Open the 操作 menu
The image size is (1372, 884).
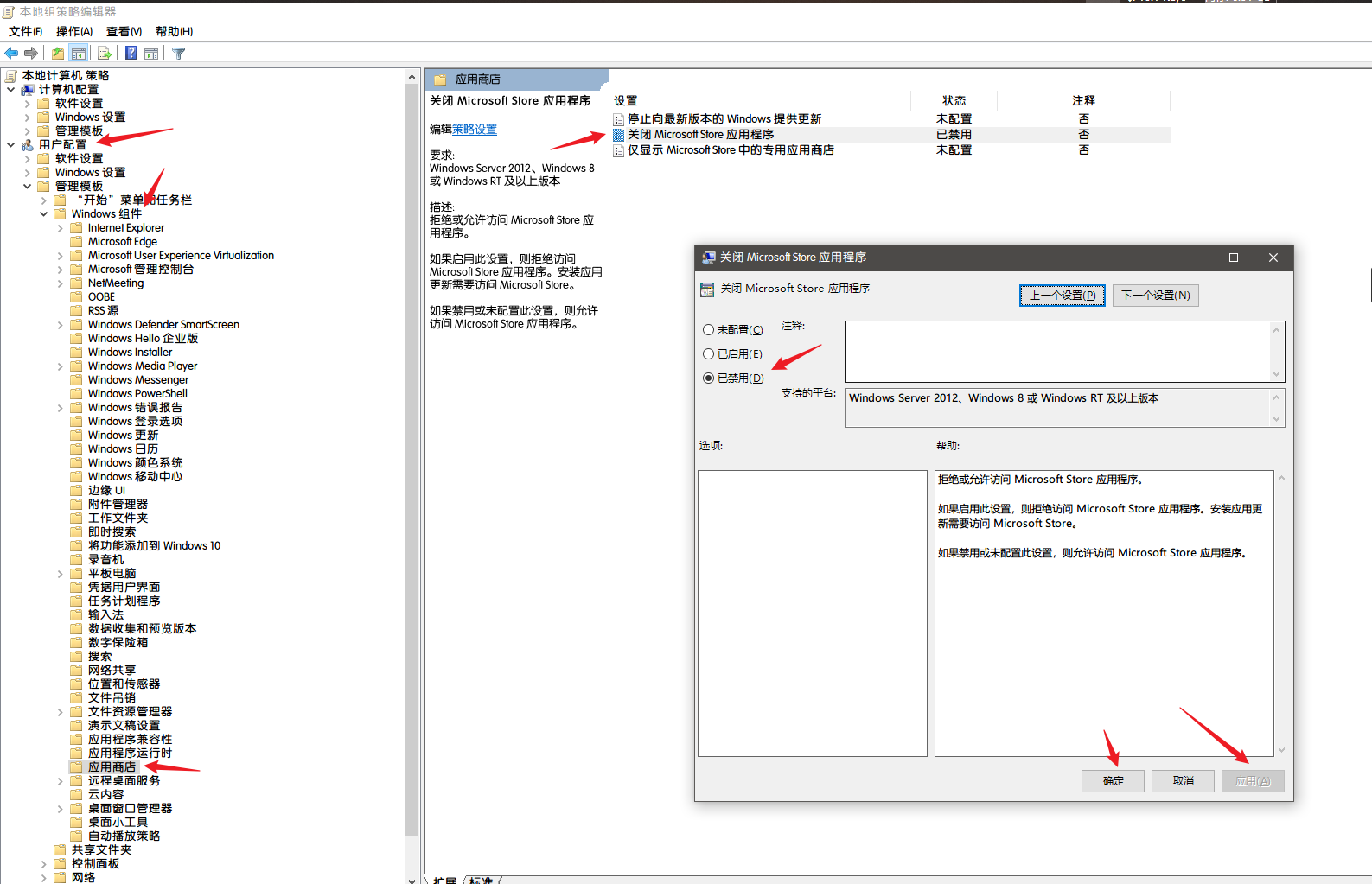(73, 31)
